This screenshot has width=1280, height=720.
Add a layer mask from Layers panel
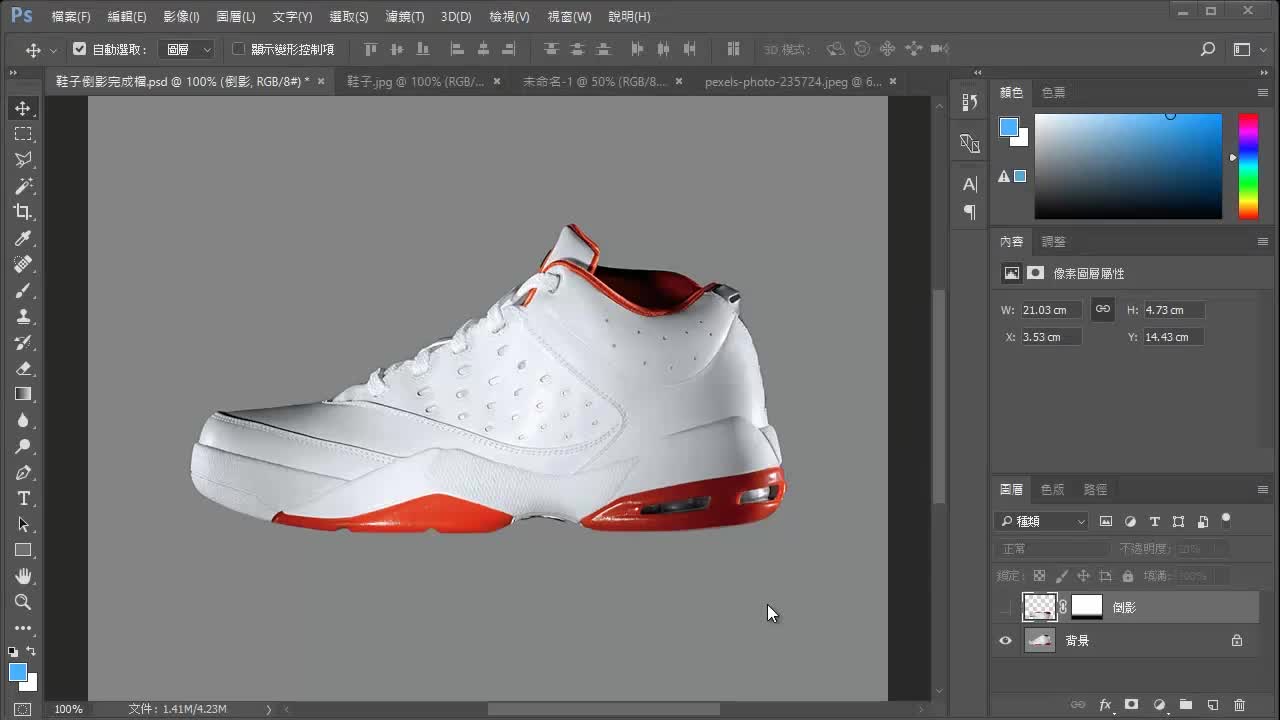click(1132, 705)
